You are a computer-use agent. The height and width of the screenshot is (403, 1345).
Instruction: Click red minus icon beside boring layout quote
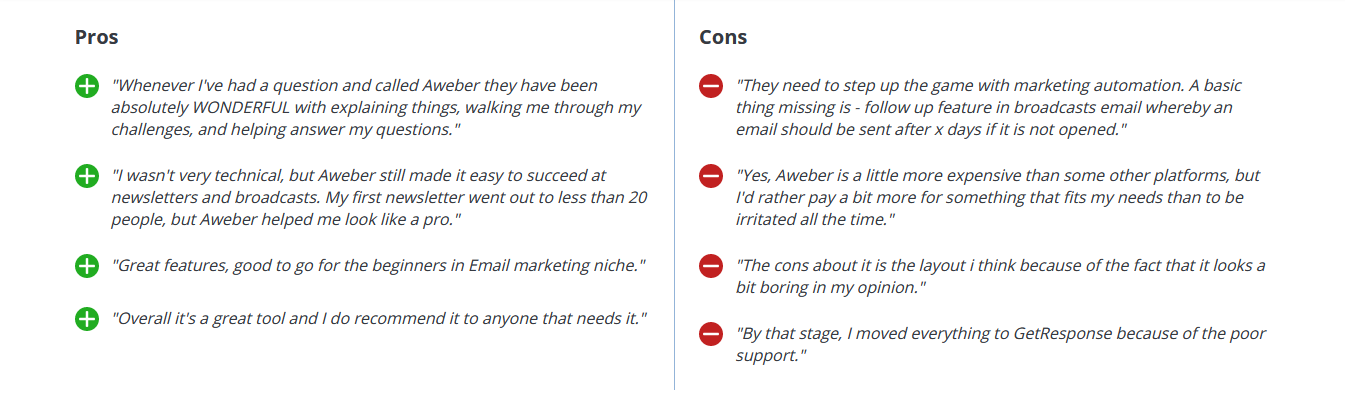coord(711,266)
